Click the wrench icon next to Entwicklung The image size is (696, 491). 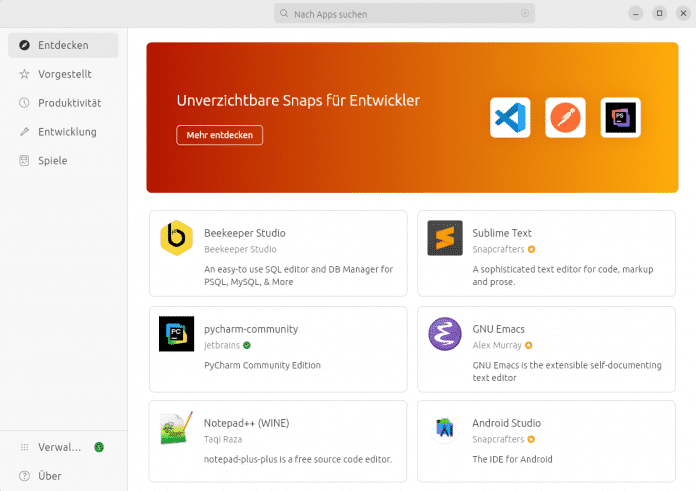(x=24, y=132)
